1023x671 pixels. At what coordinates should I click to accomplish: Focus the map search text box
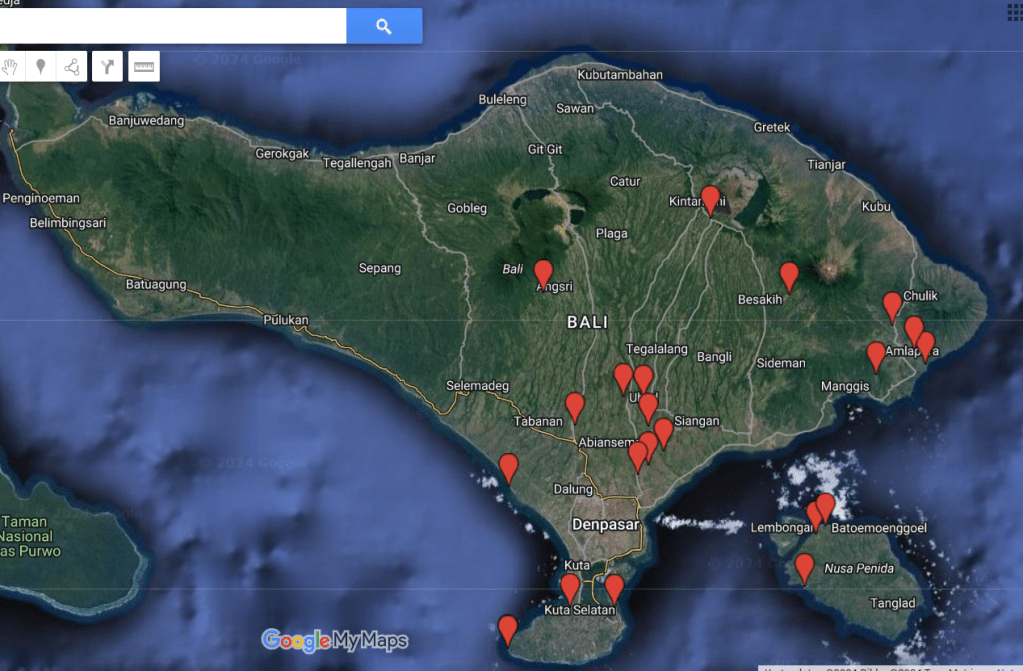click(x=170, y=27)
